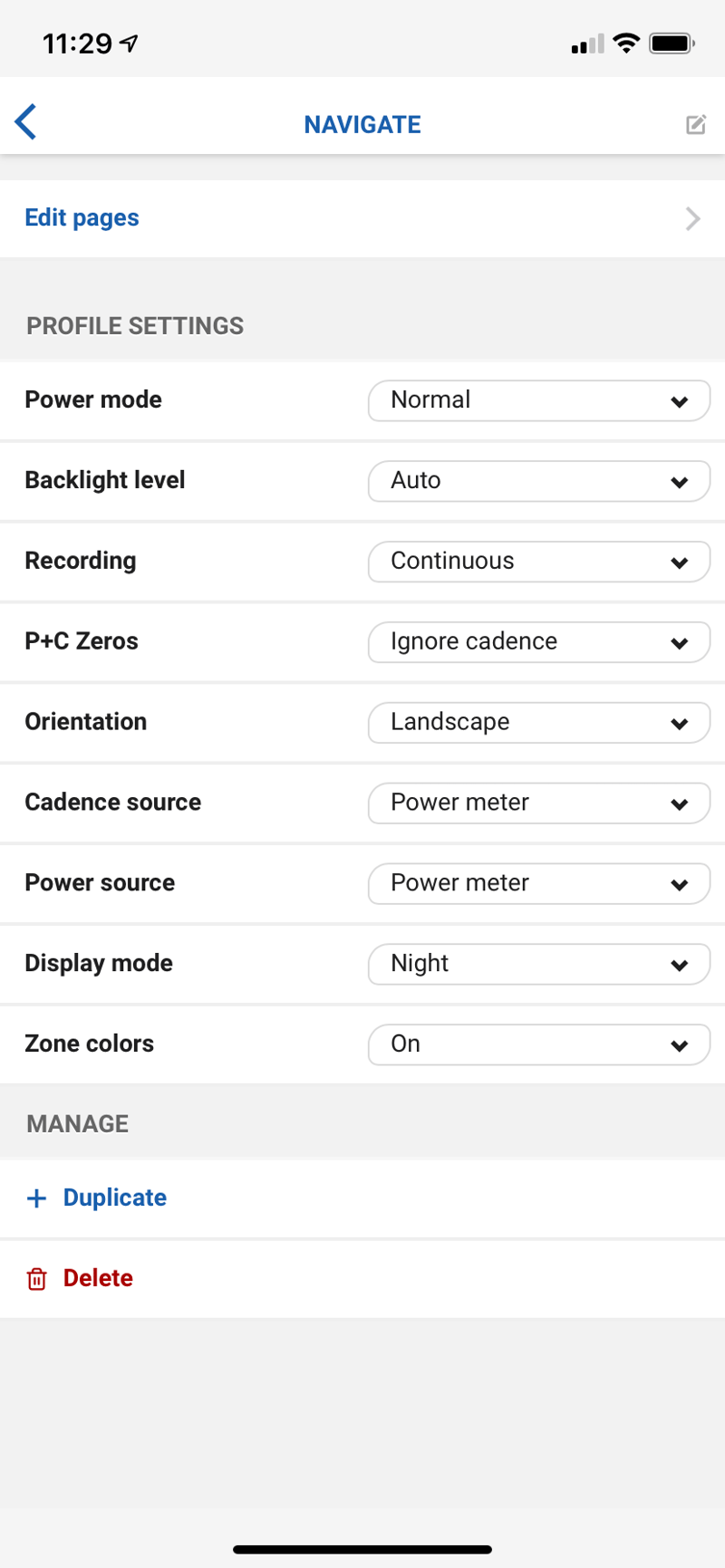This screenshot has height=1568, width=725.
Task: Tap the plus icon beside Duplicate
Action: (37, 1198)
